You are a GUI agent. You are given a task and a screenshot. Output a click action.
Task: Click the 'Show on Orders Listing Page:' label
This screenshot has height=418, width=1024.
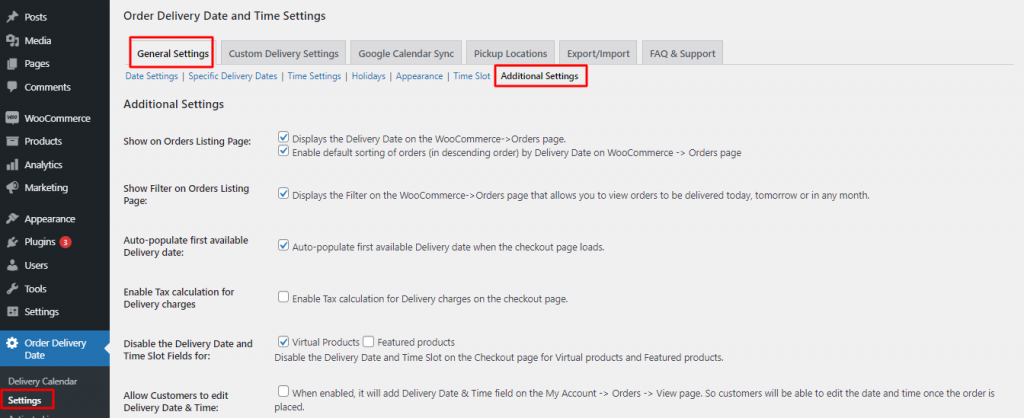[x=187, y=141]
